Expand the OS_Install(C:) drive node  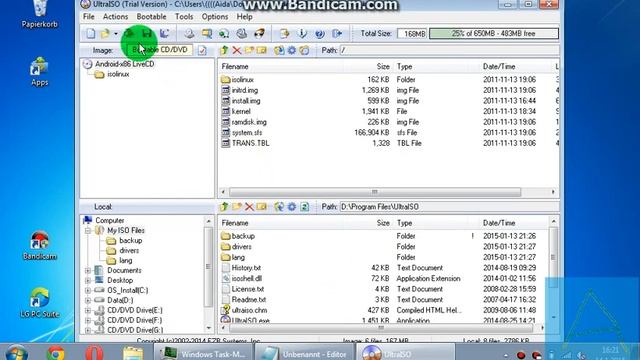[x=88, y=290]
